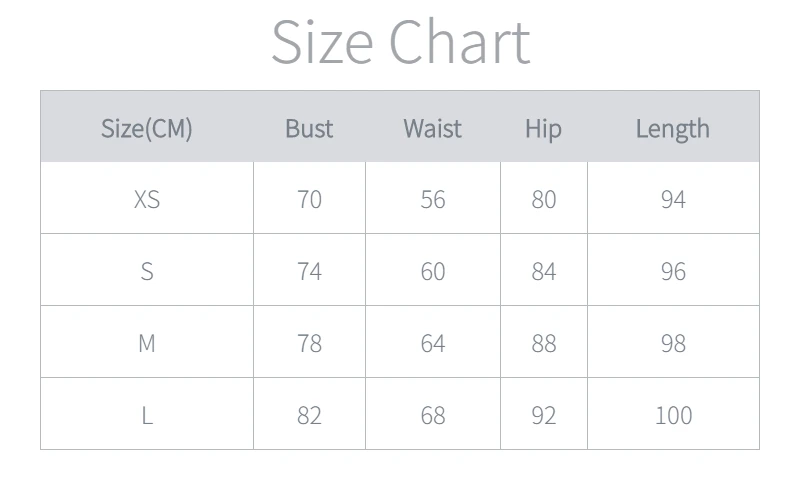Click the L size row label
Viewport: 800px width, 500px height.
click(x=147, y=415)
